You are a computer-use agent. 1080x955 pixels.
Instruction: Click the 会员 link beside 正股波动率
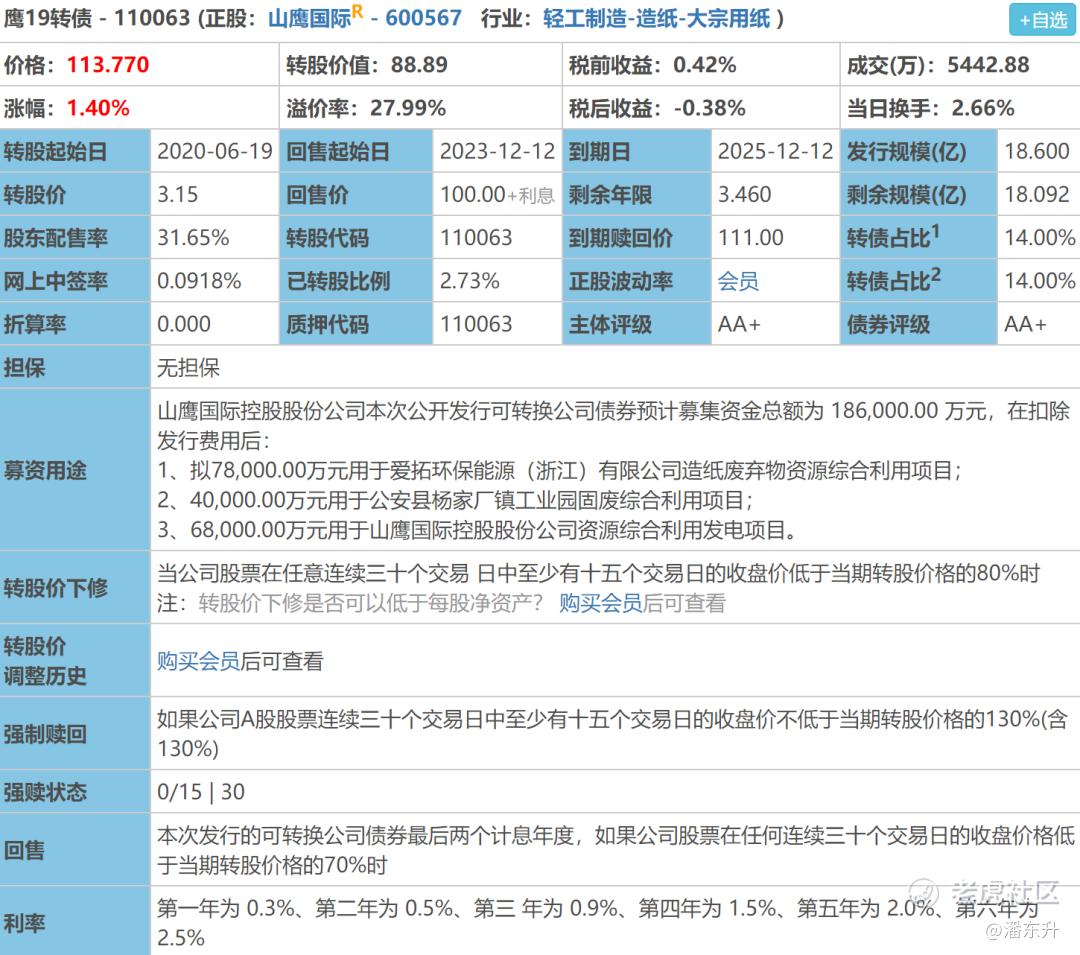(738, 281)
